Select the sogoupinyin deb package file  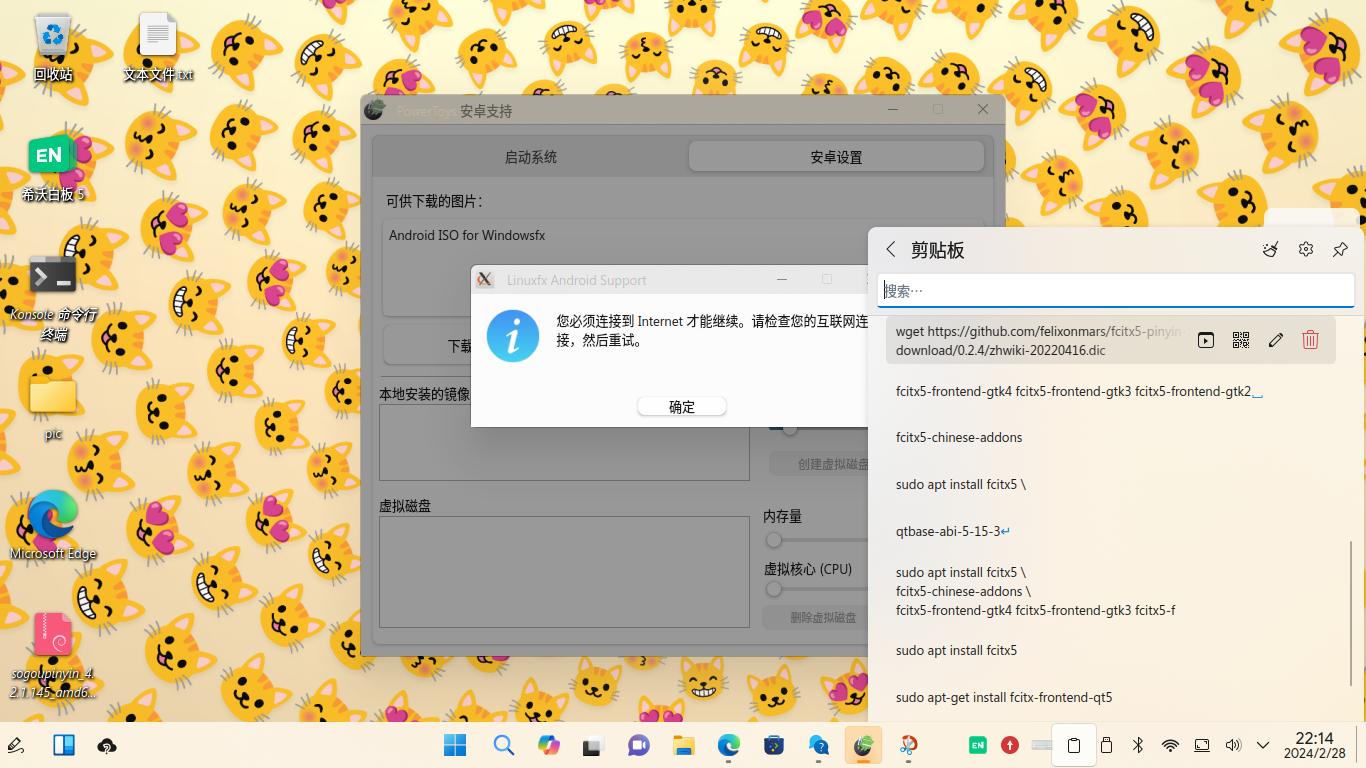pos(53,656)
